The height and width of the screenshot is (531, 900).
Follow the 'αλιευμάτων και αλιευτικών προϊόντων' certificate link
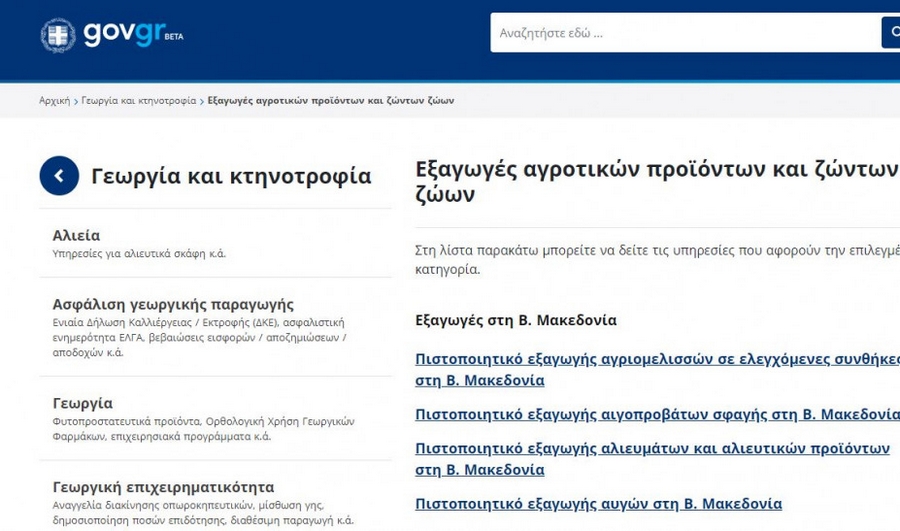pos(652,448)
